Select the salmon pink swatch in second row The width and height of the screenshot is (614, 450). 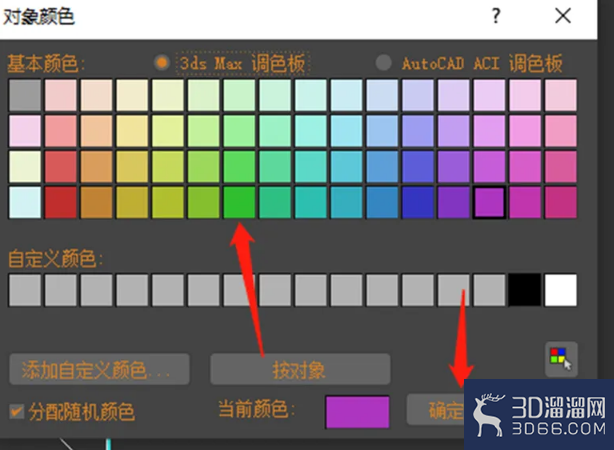(x=60, y=131)
